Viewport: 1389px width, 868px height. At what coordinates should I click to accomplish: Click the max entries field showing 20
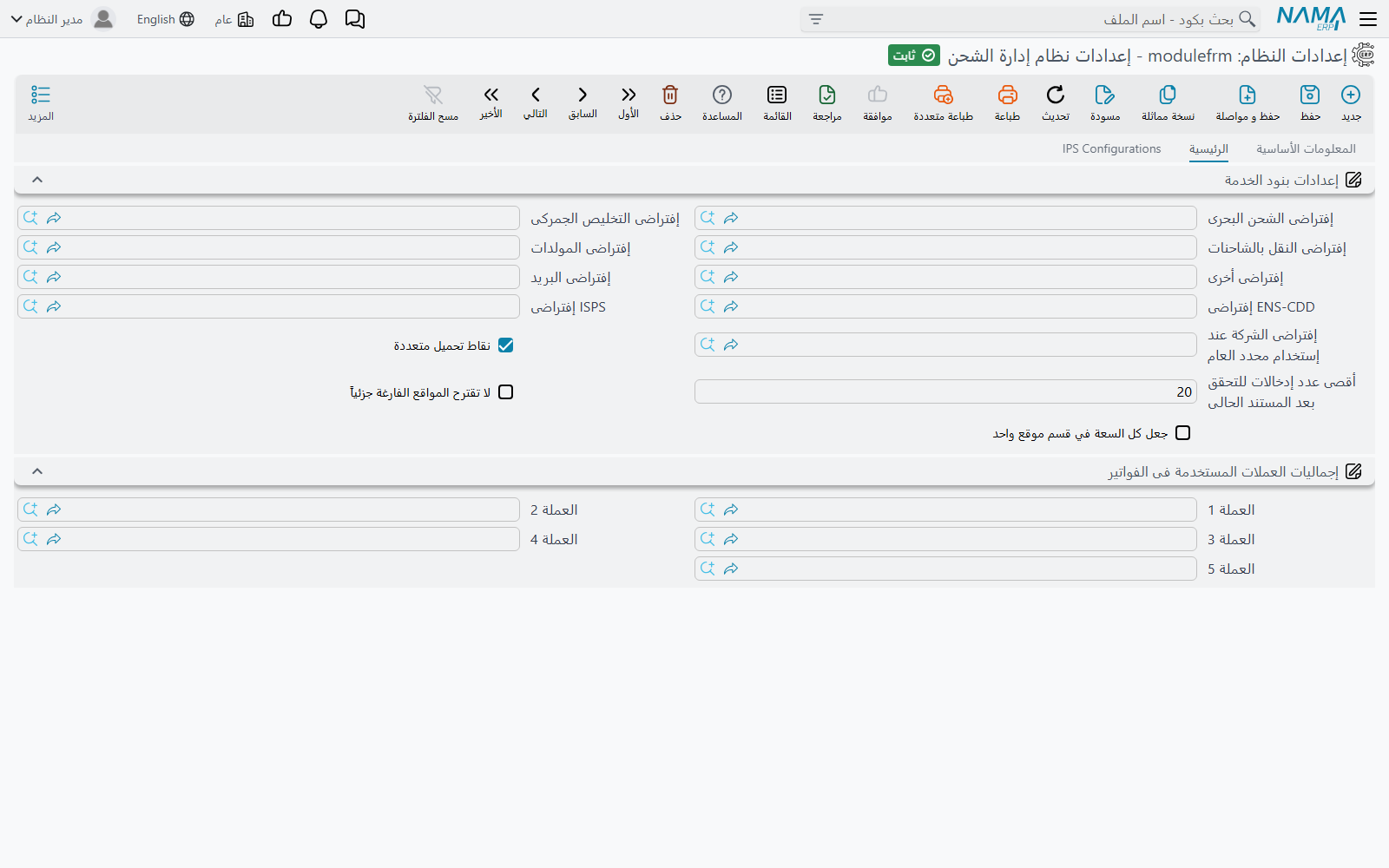[945, 391]
